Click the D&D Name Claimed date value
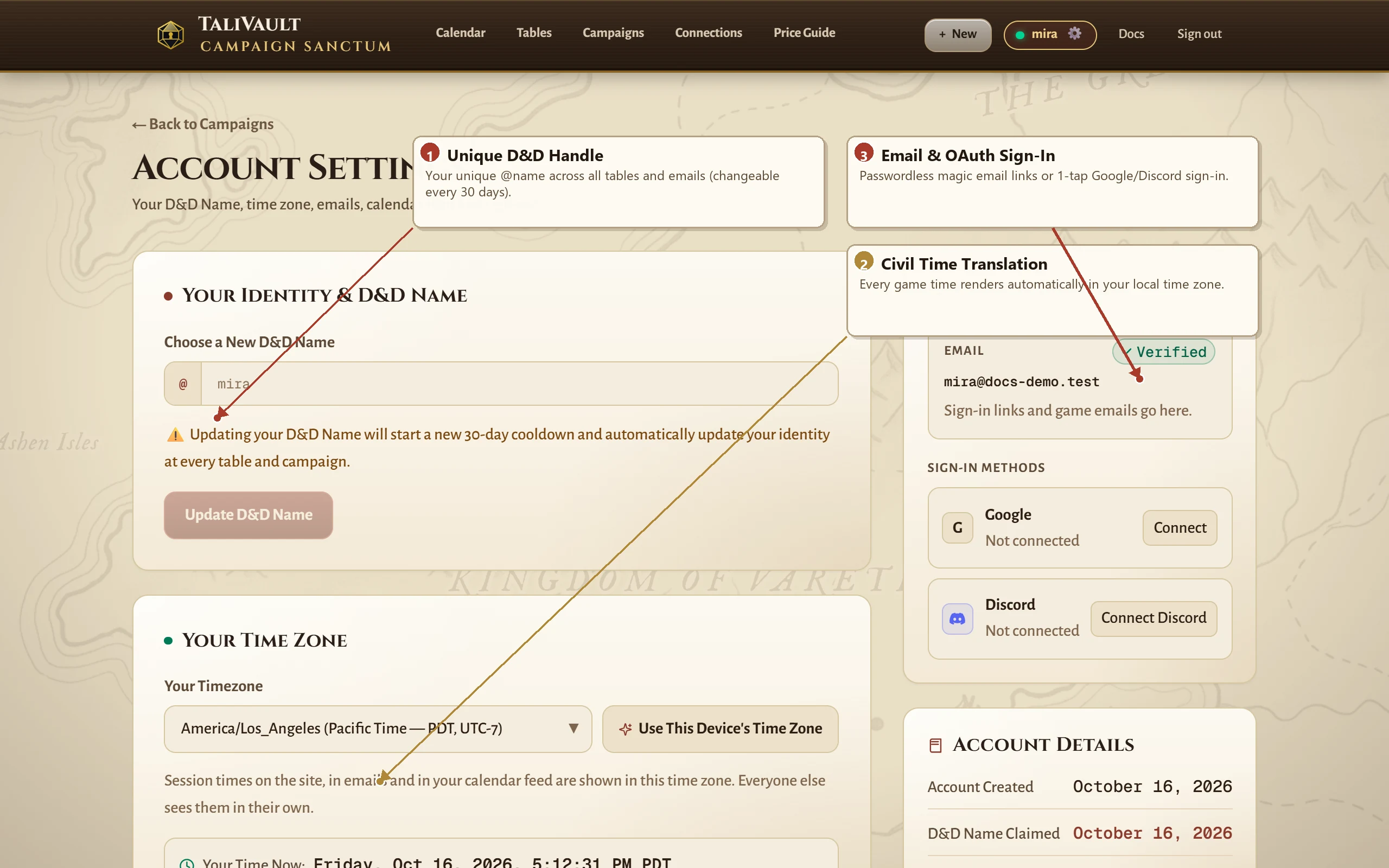 (x=1152, y=834)
